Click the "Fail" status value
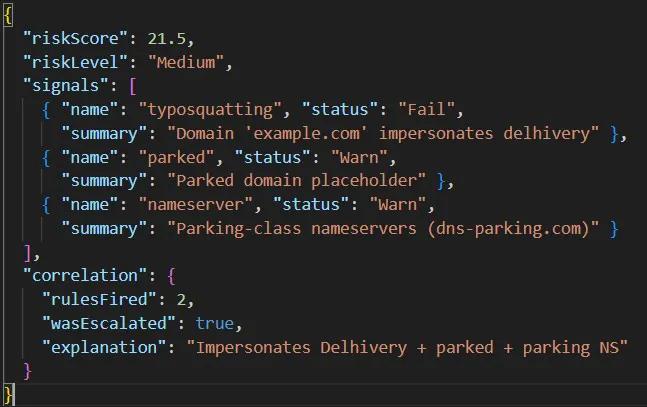647x407 pixels. click(427, 110)
